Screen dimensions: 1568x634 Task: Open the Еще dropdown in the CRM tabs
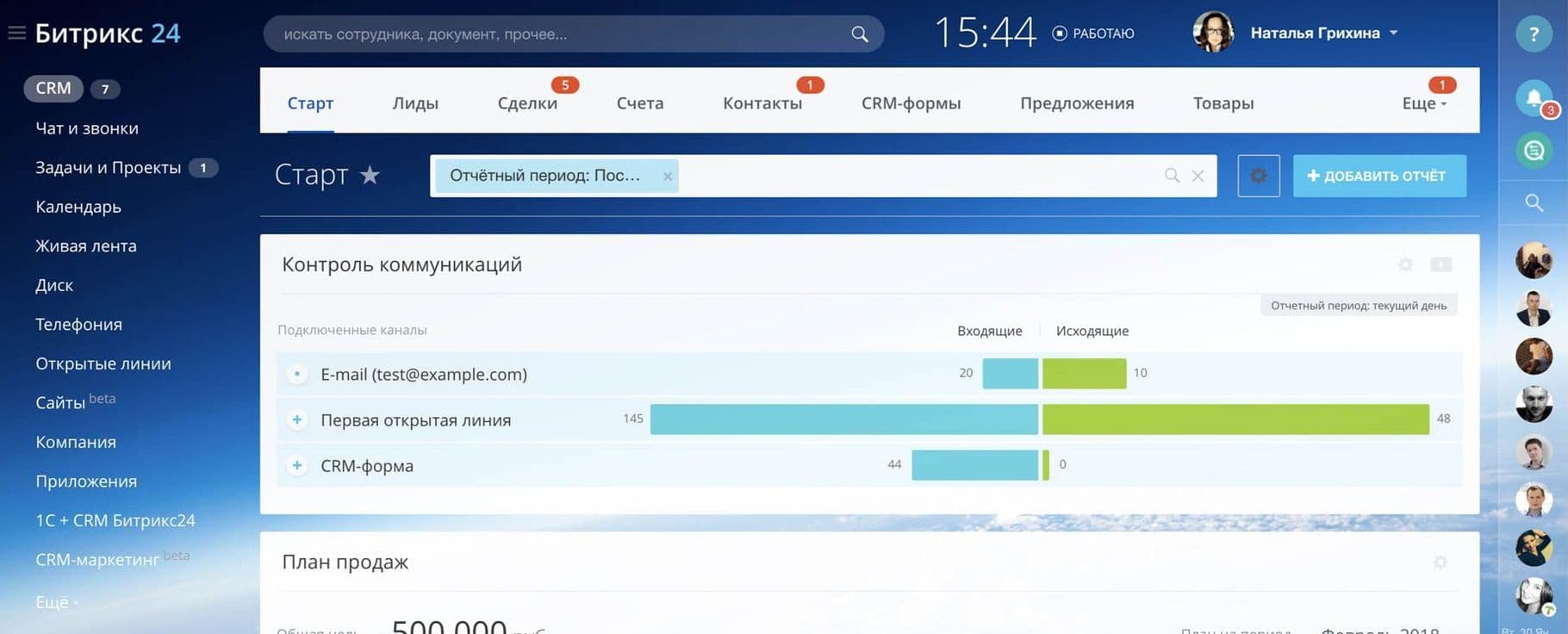click(1424, 103)
